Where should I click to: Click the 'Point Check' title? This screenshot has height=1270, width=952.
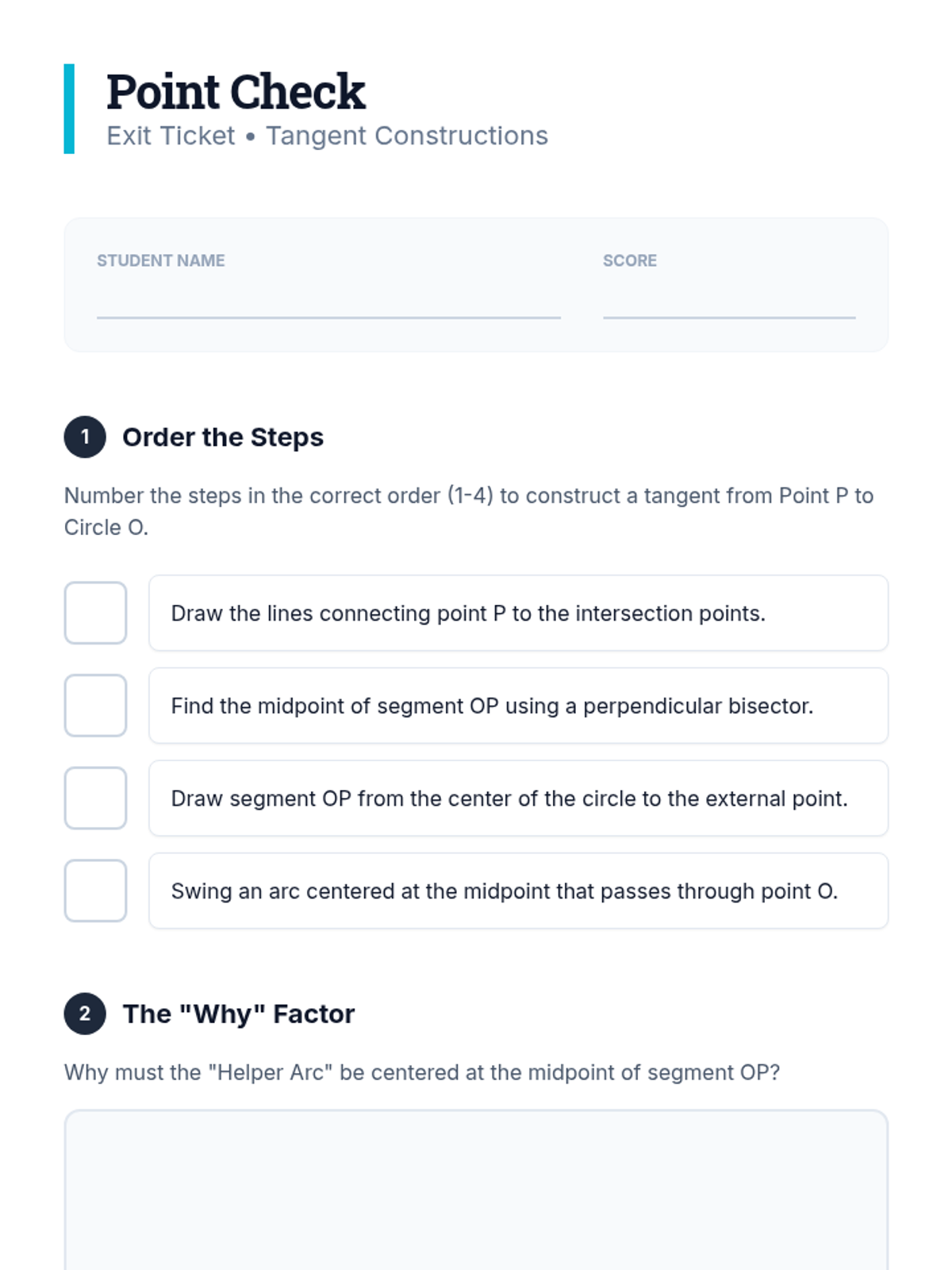tap(236, 91)
